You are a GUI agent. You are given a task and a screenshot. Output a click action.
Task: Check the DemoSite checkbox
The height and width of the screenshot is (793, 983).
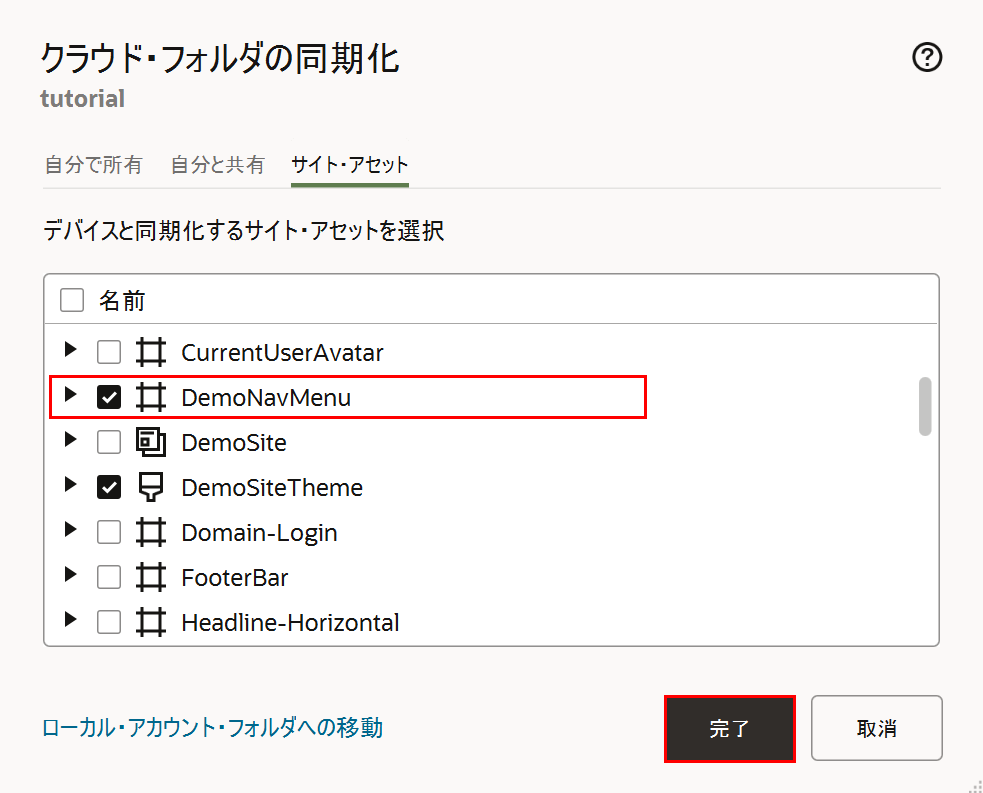click(x=109, y=443)
